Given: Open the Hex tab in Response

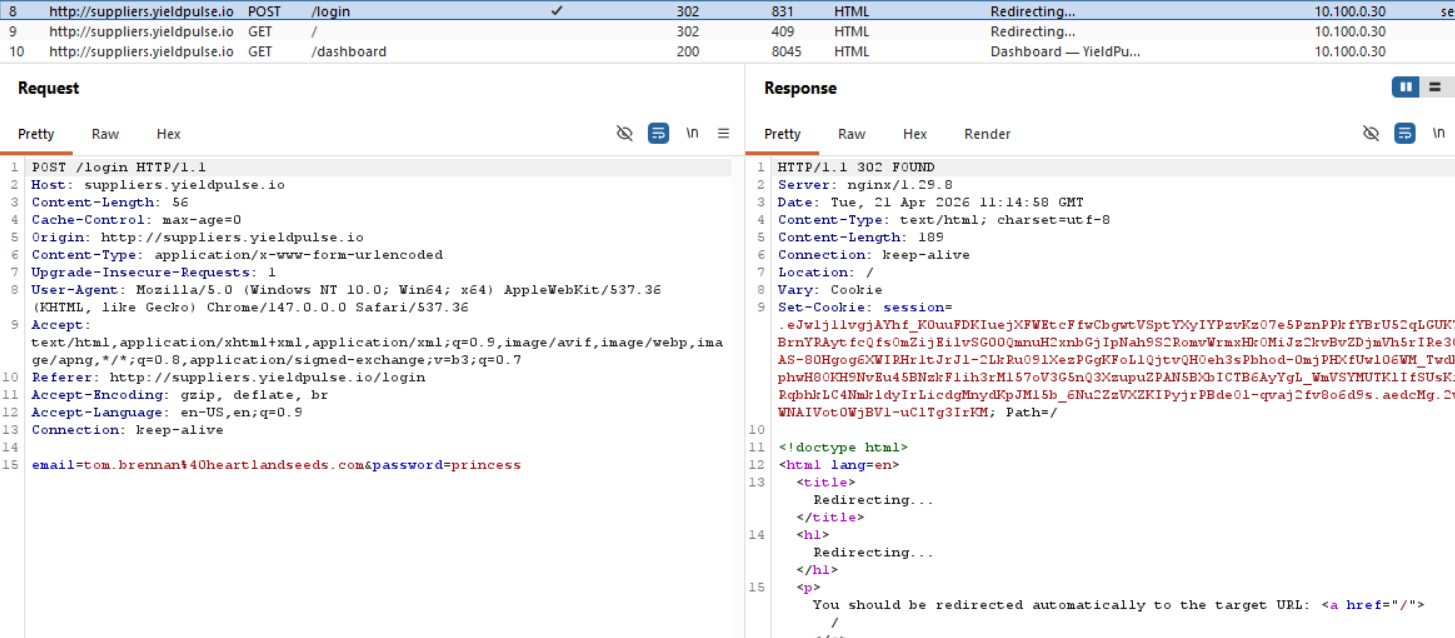Looking at the screenshot, I should pos(914,134).
